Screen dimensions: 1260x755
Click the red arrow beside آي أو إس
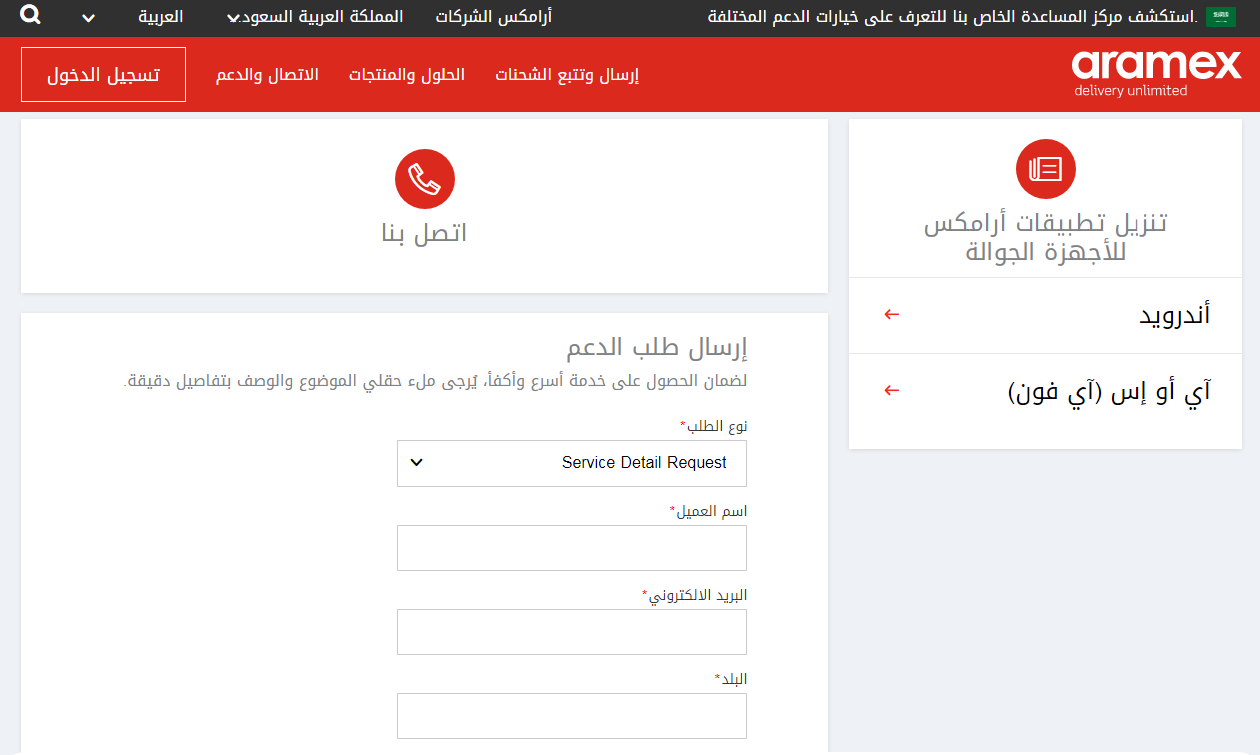pos(892,390)
